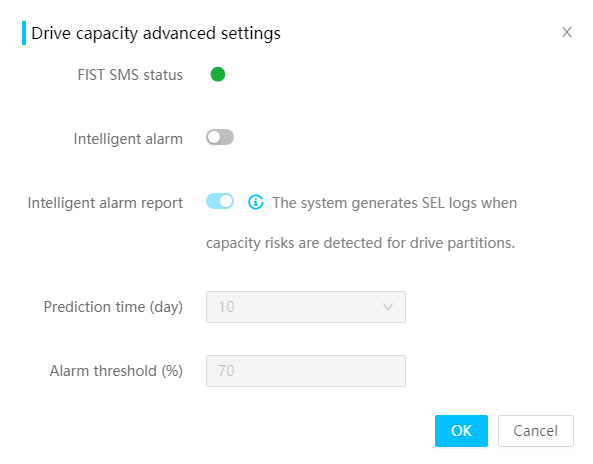
Task: Click the SEL logs description text
Action: (395, 203)
